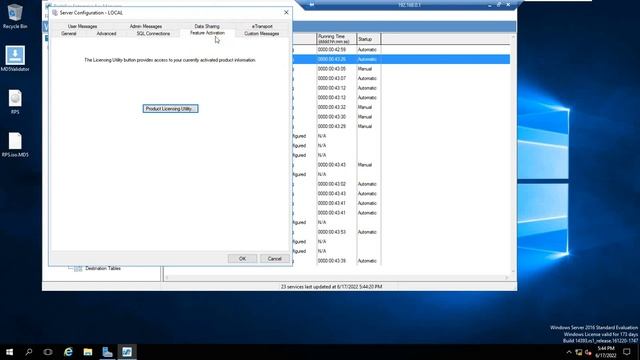The height and width of the screenshot is (360, 640).
Task: Click the pin icon on remote connection bar
Action: tap(312, 4)
